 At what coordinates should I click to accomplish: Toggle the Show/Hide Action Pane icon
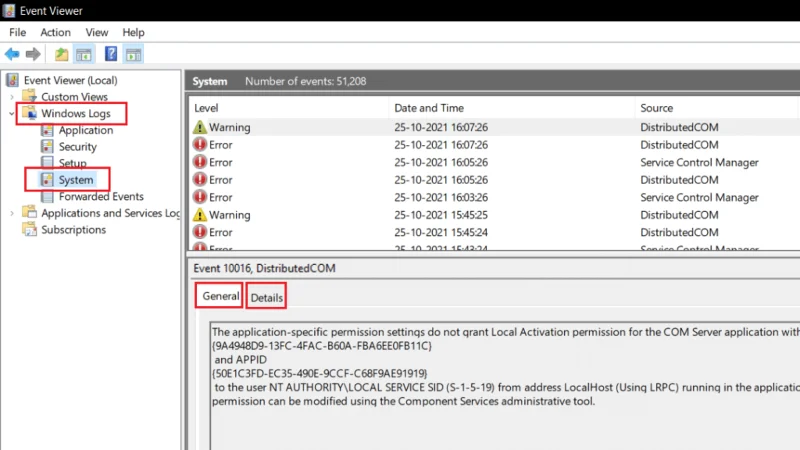point(134,54)
